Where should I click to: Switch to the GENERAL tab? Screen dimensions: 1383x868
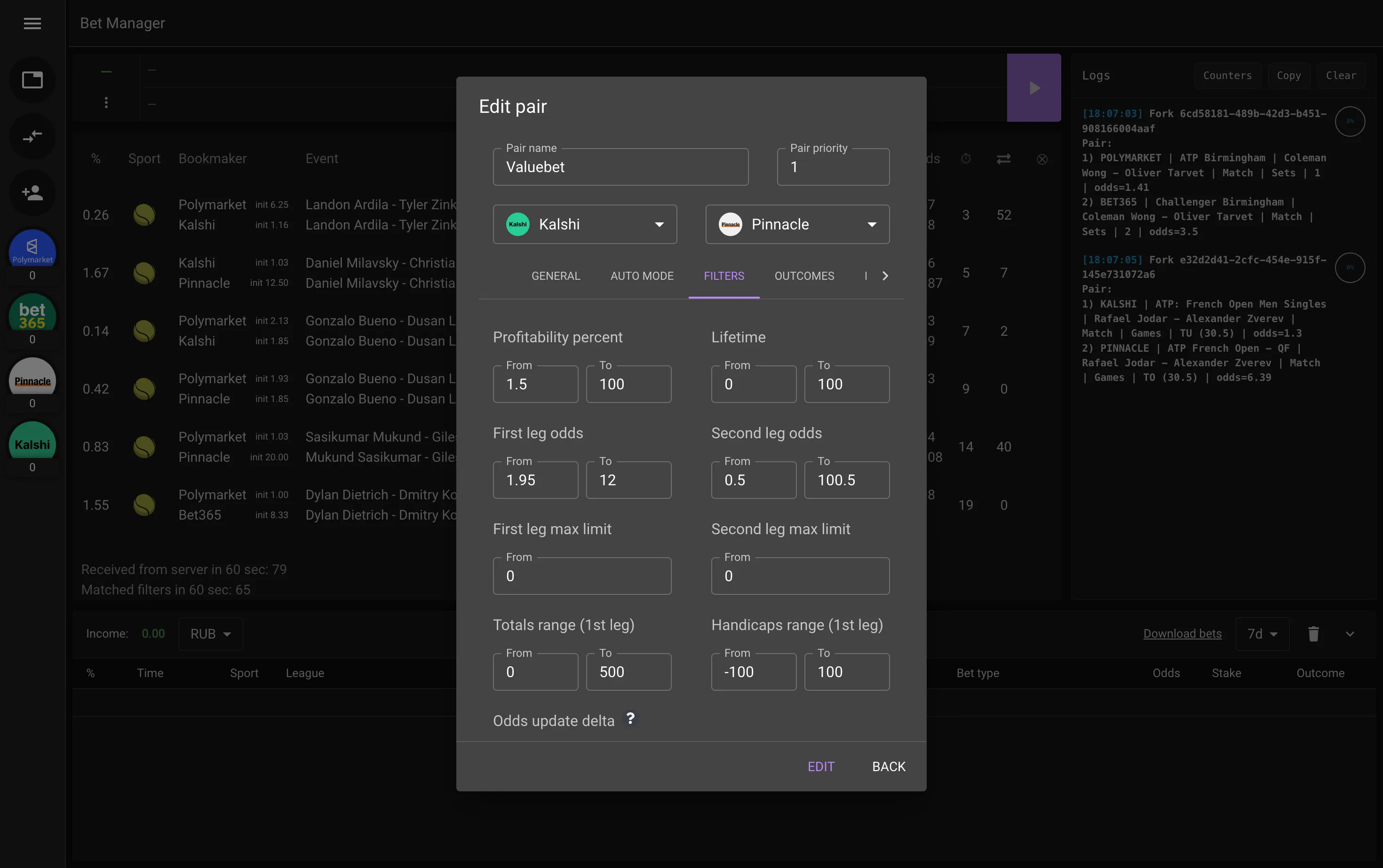(556, 276)
